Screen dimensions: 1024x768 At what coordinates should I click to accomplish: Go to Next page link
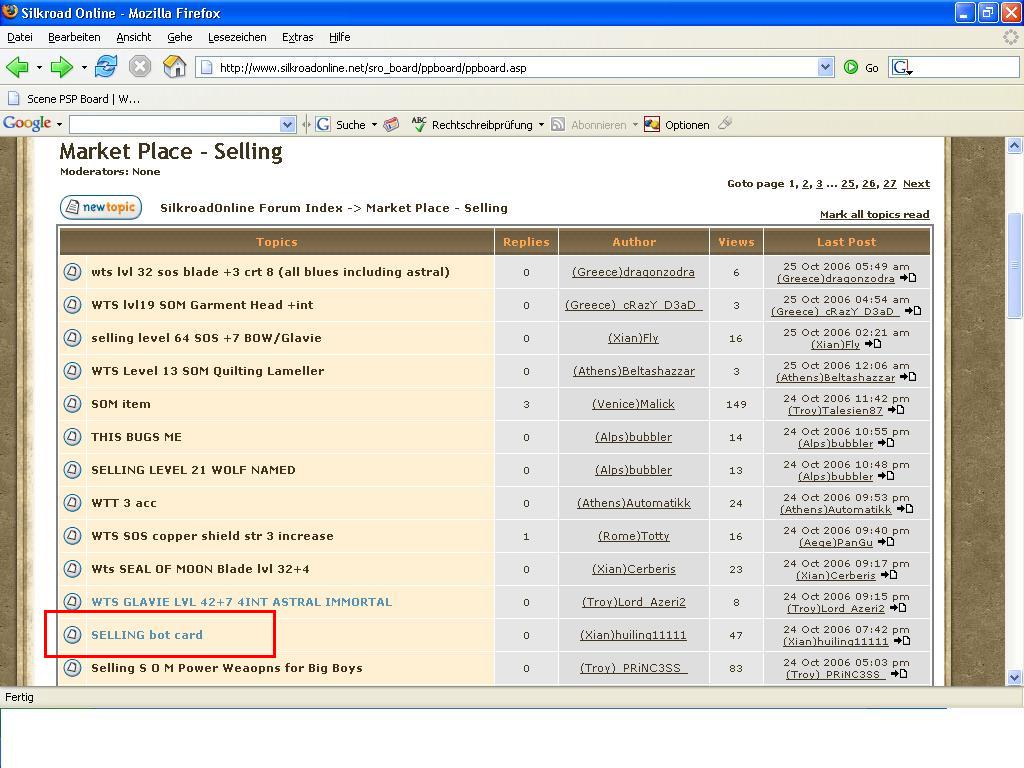pyautogui.click(x=916, y=184)
